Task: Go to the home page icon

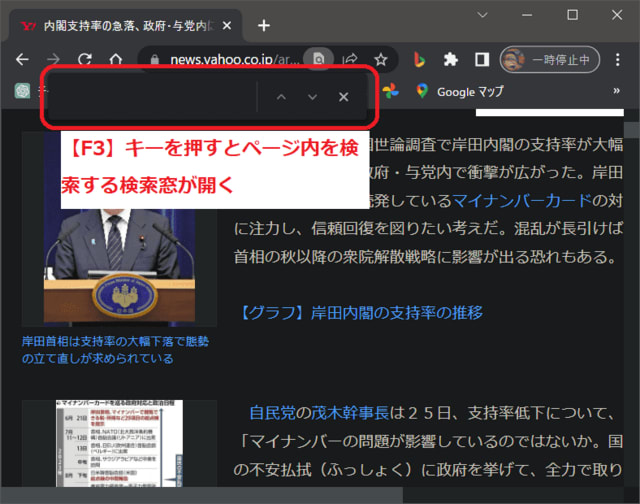Action: (116, 60)
